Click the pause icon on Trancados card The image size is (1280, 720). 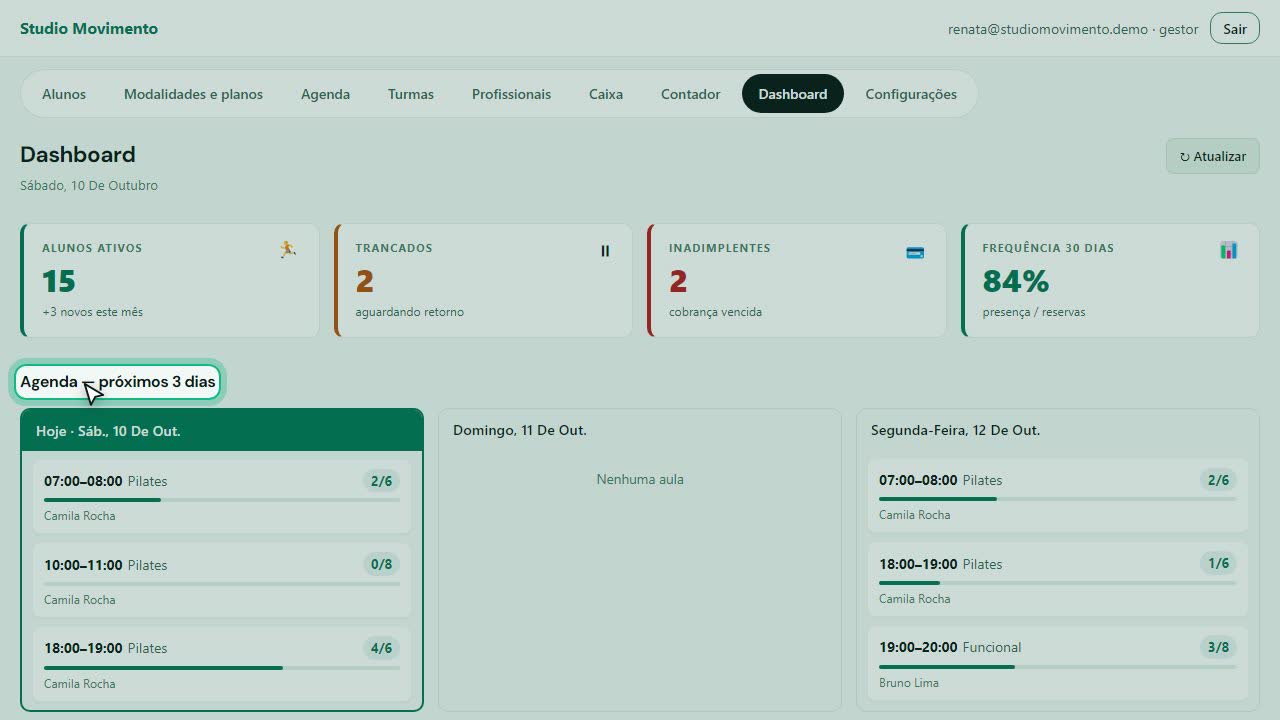(605, 251)
